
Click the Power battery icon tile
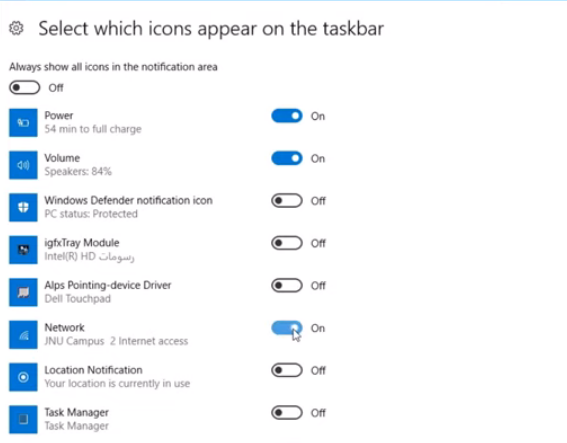23,123
